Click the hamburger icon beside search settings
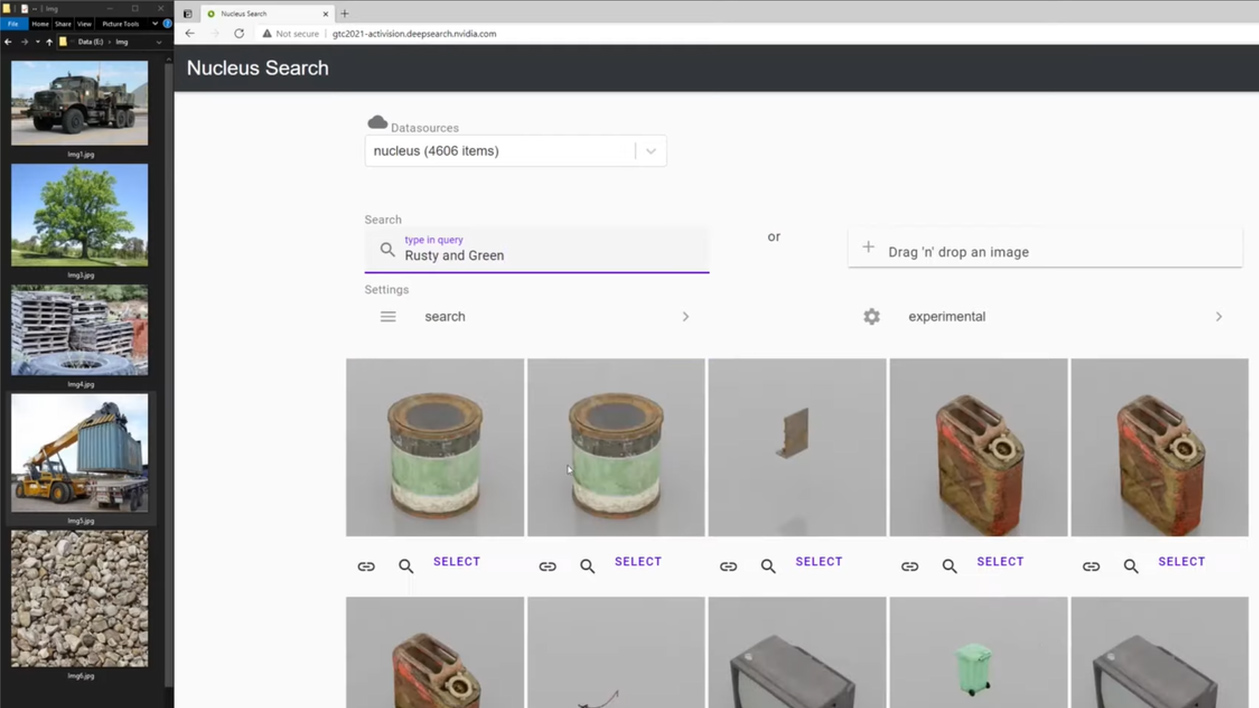 tap(388, 316)
